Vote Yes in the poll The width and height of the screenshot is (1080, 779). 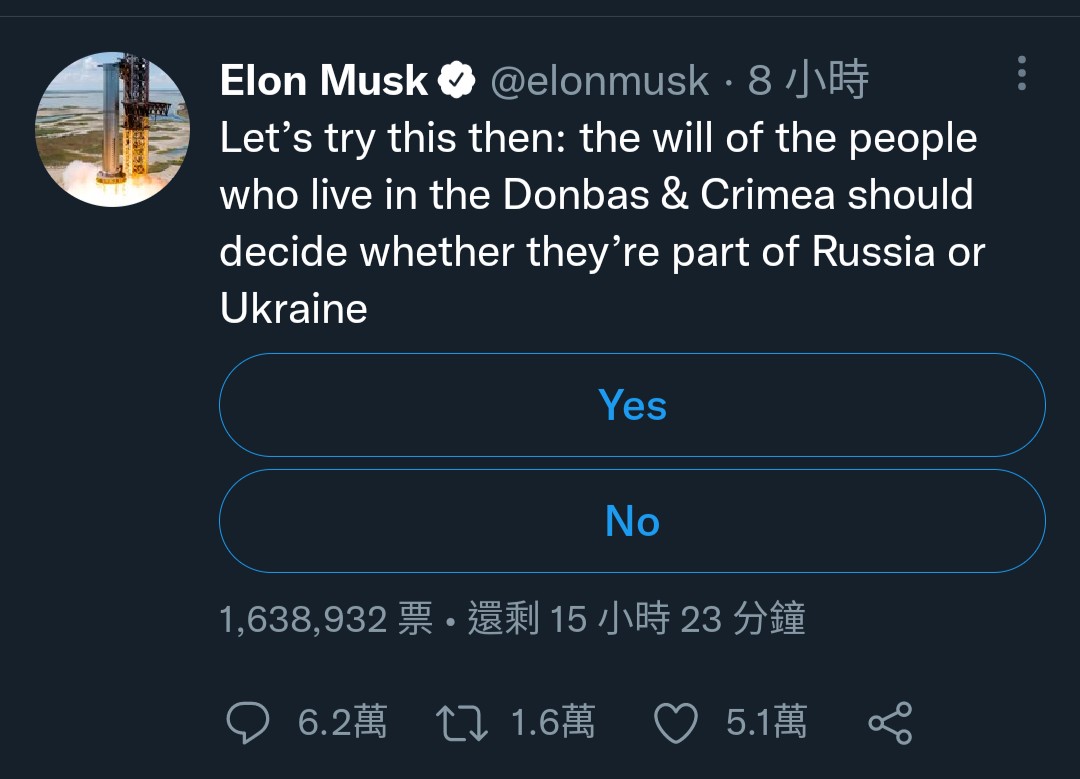click(632, 405)
